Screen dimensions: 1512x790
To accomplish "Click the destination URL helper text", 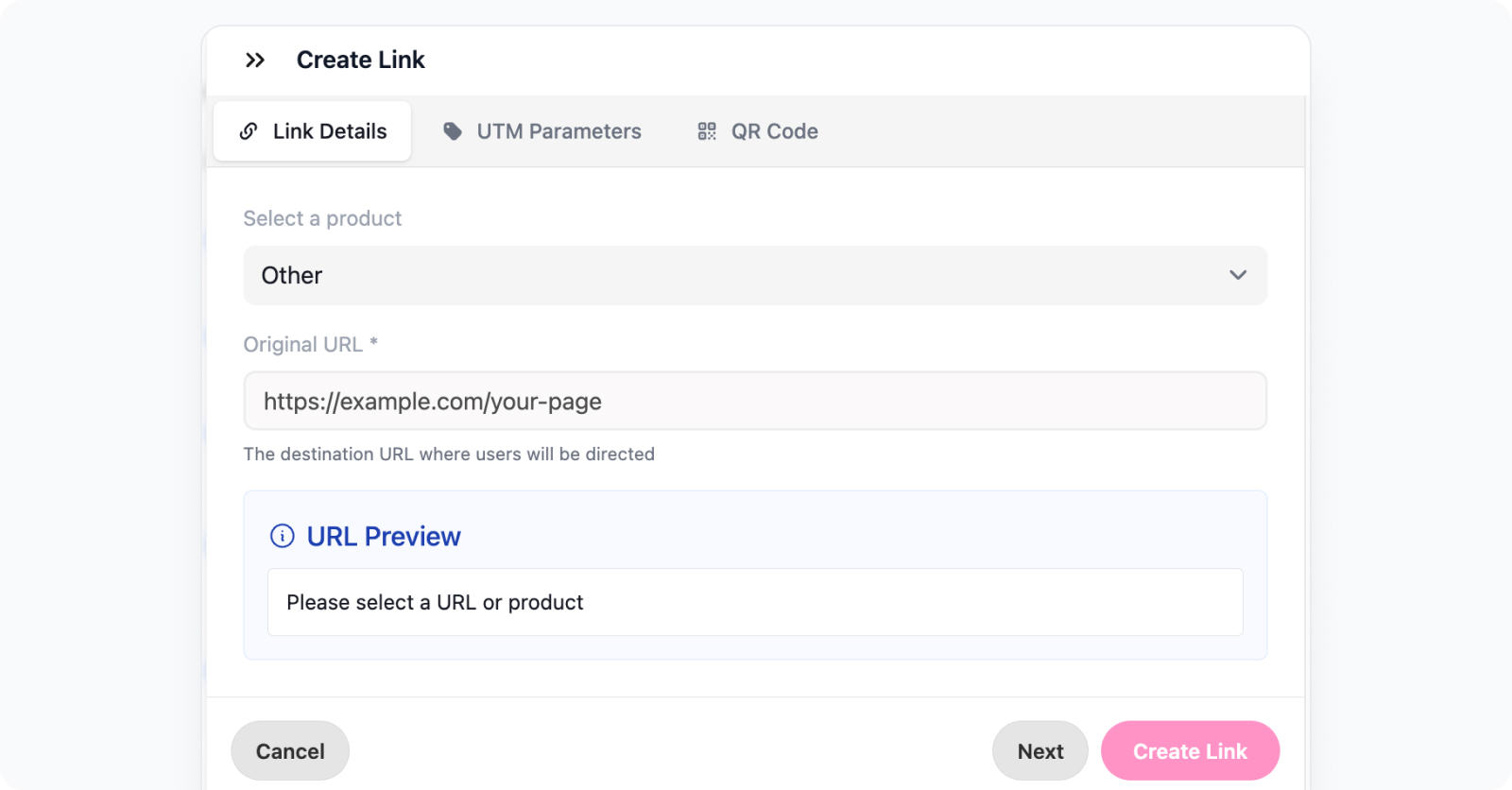I will coord(449,454).
